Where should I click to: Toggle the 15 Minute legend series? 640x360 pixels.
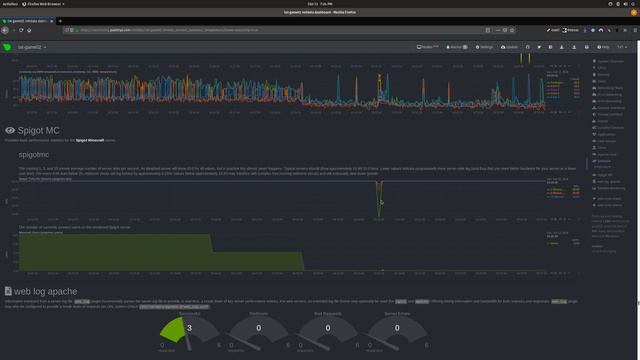[557, 197]
